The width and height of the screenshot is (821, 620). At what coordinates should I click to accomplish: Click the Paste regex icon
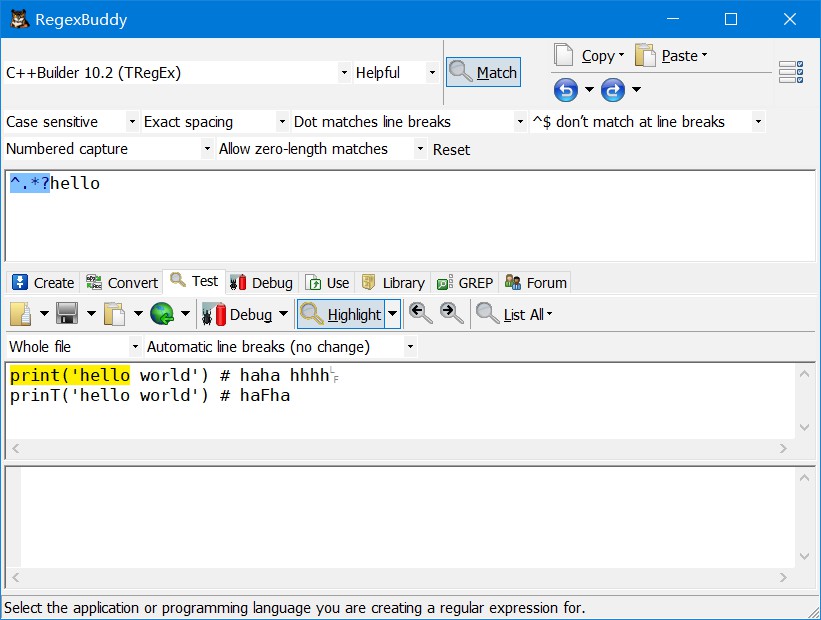pos(645,55)
